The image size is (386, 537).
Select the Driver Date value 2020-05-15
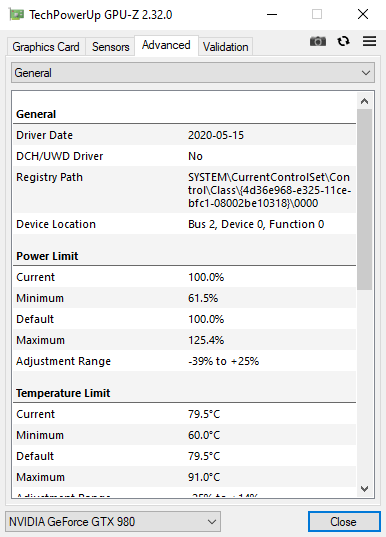216,135
